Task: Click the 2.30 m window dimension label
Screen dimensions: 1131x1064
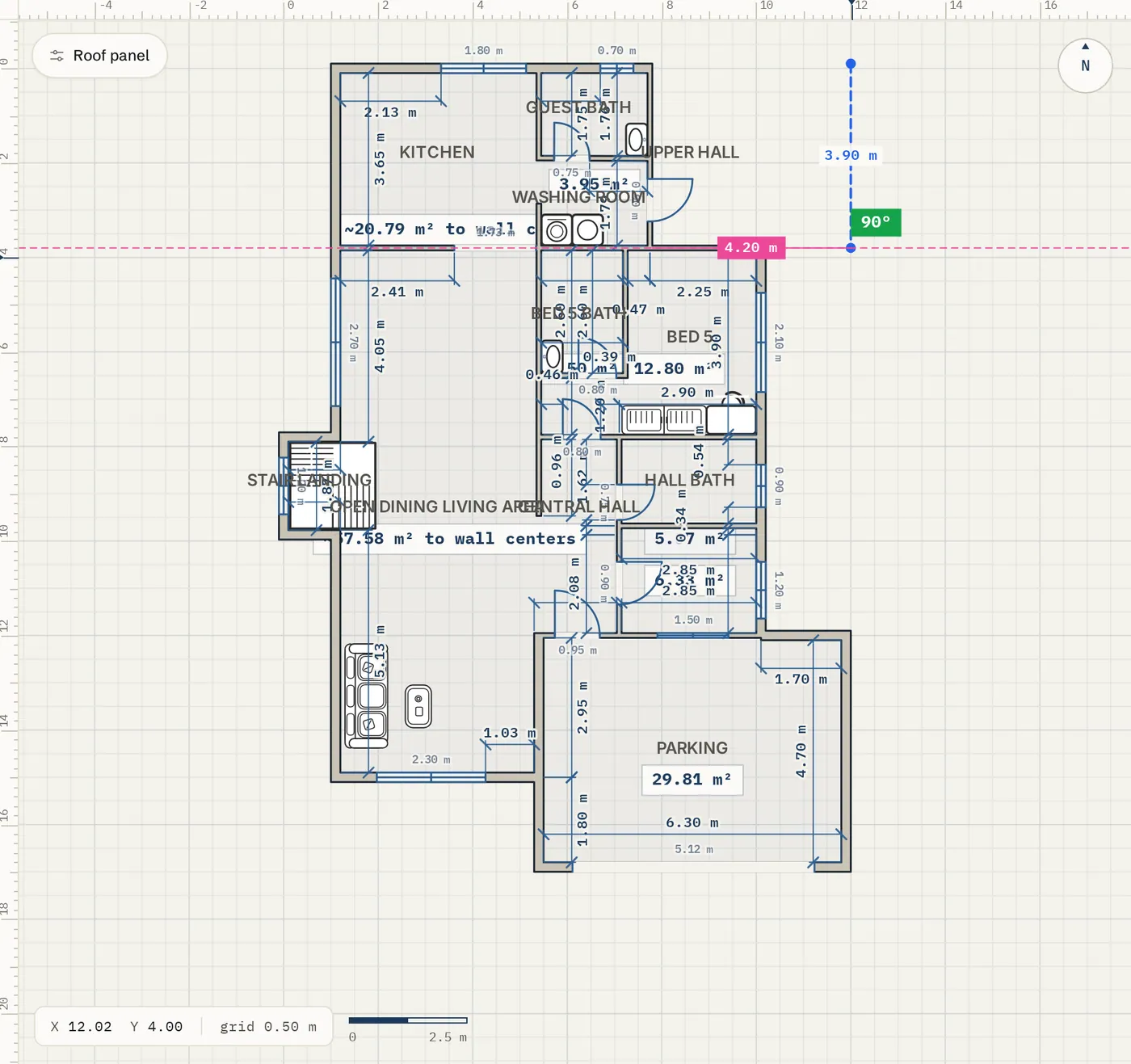Action: pos(431,759)
